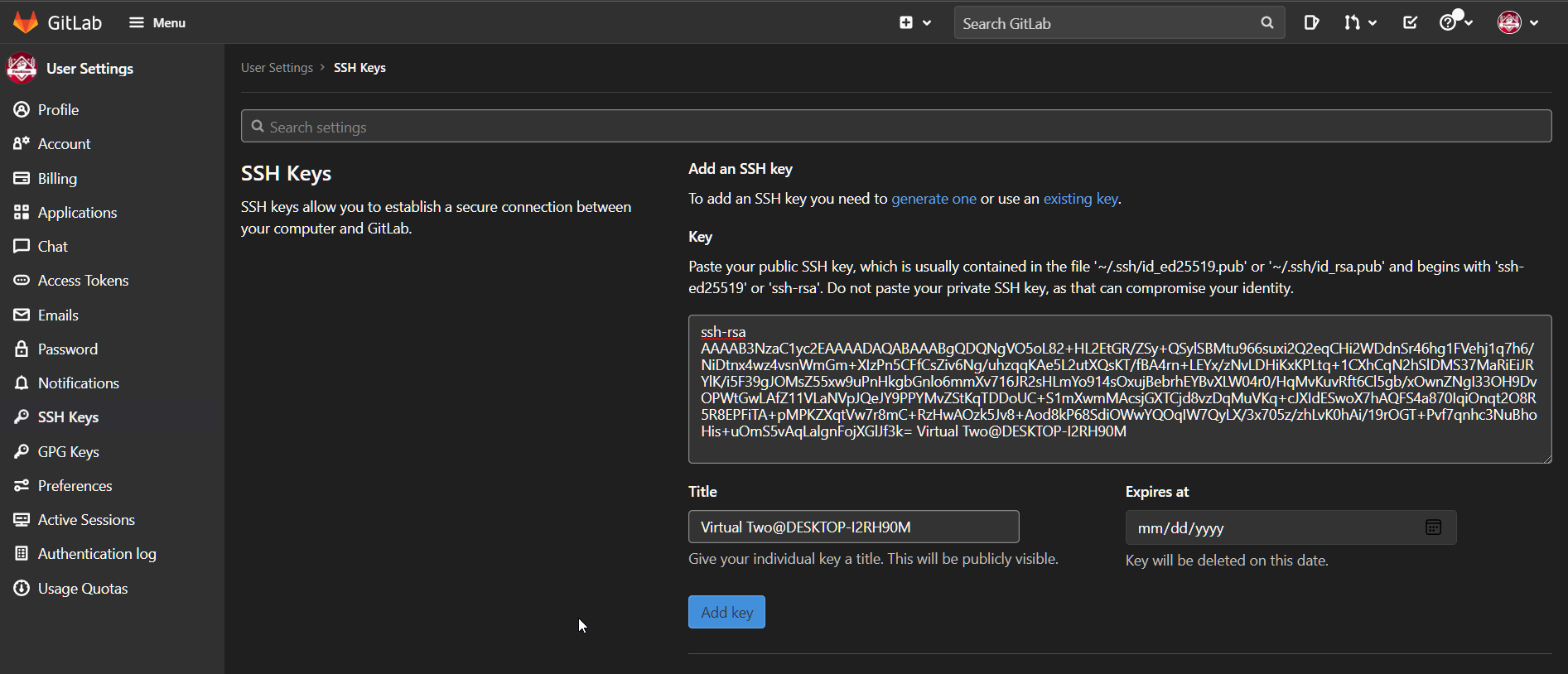Viewport: 1568px width, 674px height.
Task: Open Chat label in sidebar
Action: [x=53, y=246]
